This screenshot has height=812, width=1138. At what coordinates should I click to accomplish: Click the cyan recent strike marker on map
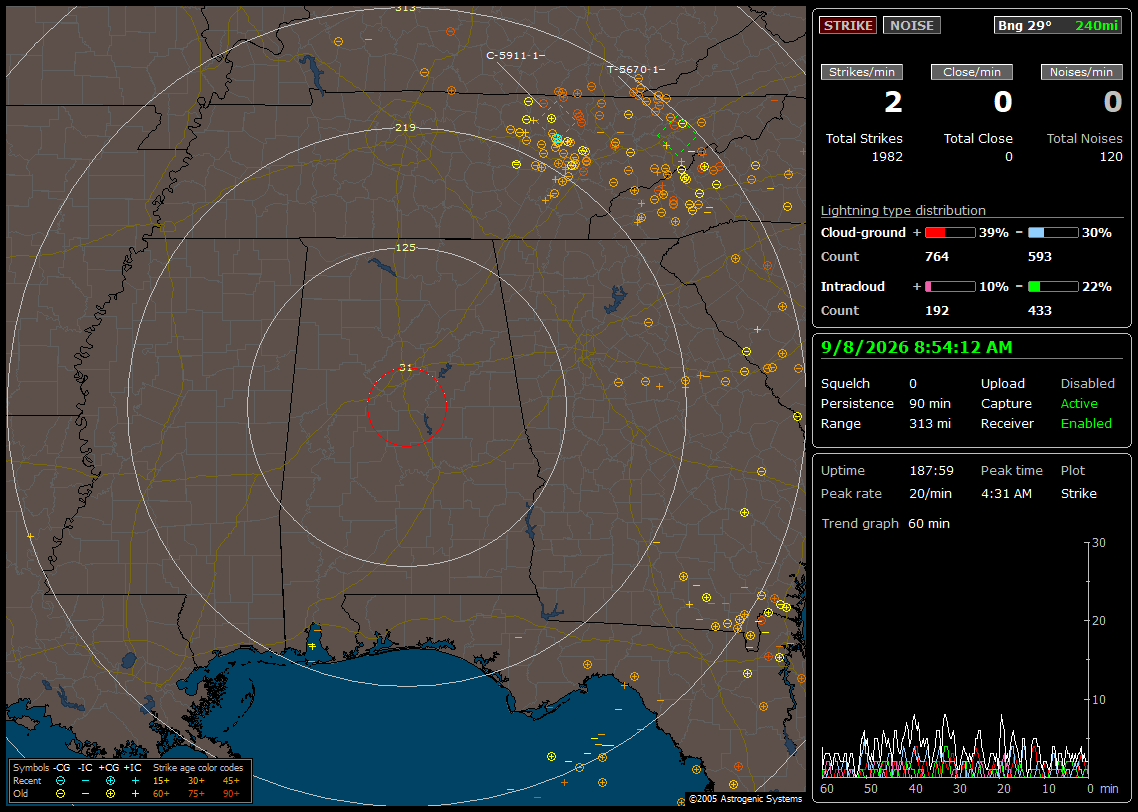[557, 138]
